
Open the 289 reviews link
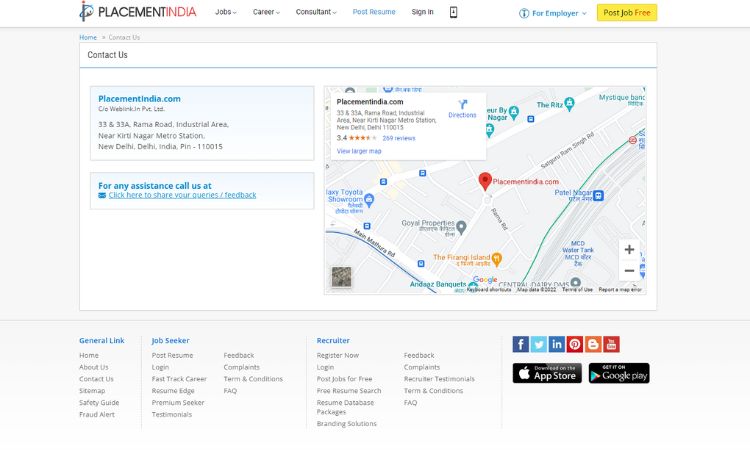click(399, 138)
